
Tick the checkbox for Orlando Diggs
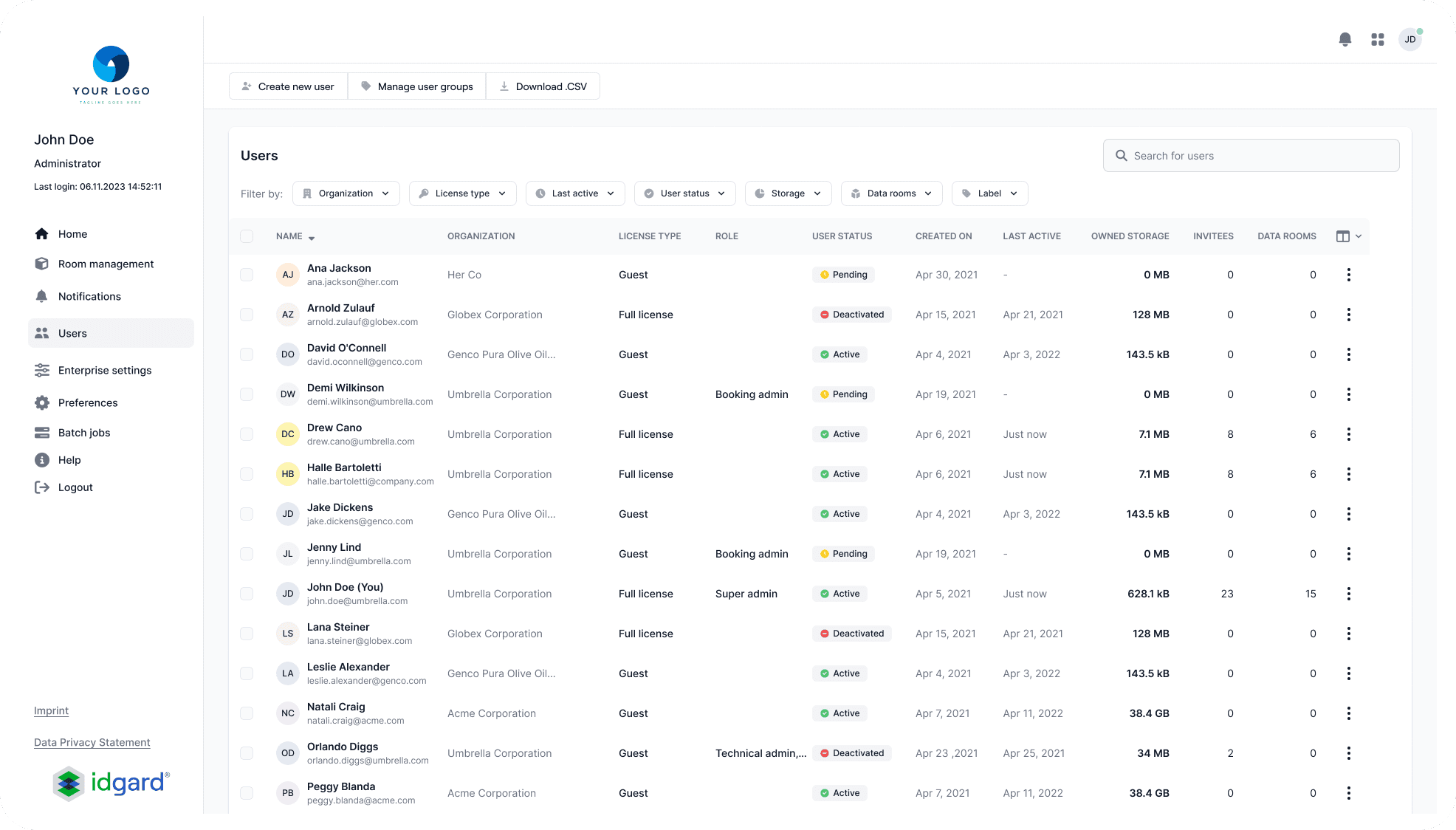click(247, 753)
